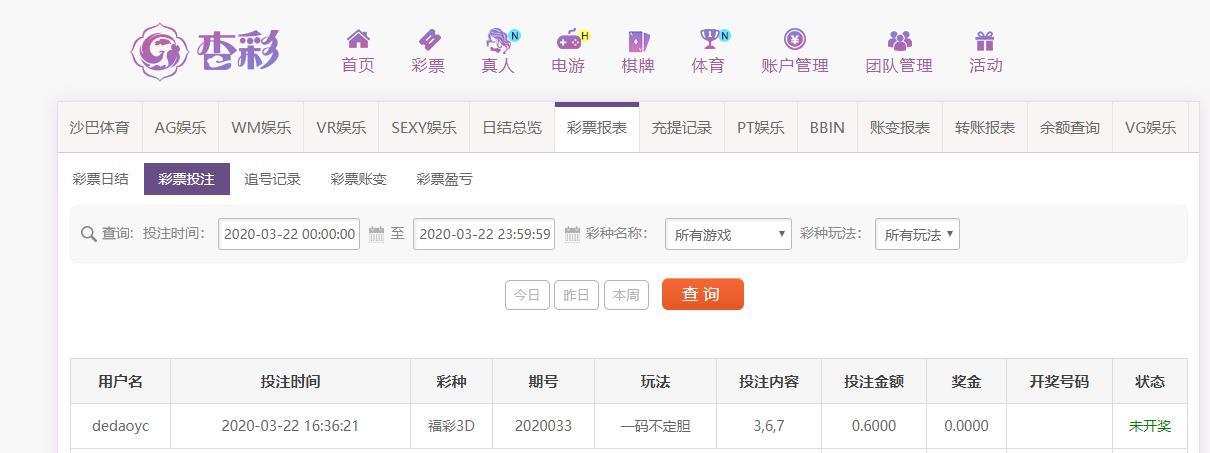Select the 彩票投注 sub-tab

pyautogui.click(x=186, y=179)
